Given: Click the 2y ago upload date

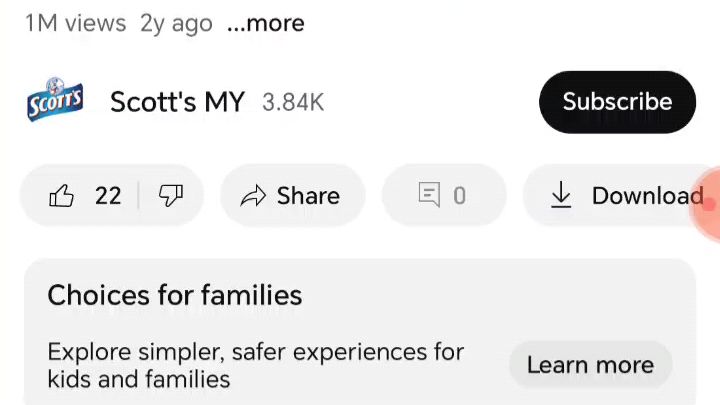Looking at the screenshot, I should click(x=176, y=24).
